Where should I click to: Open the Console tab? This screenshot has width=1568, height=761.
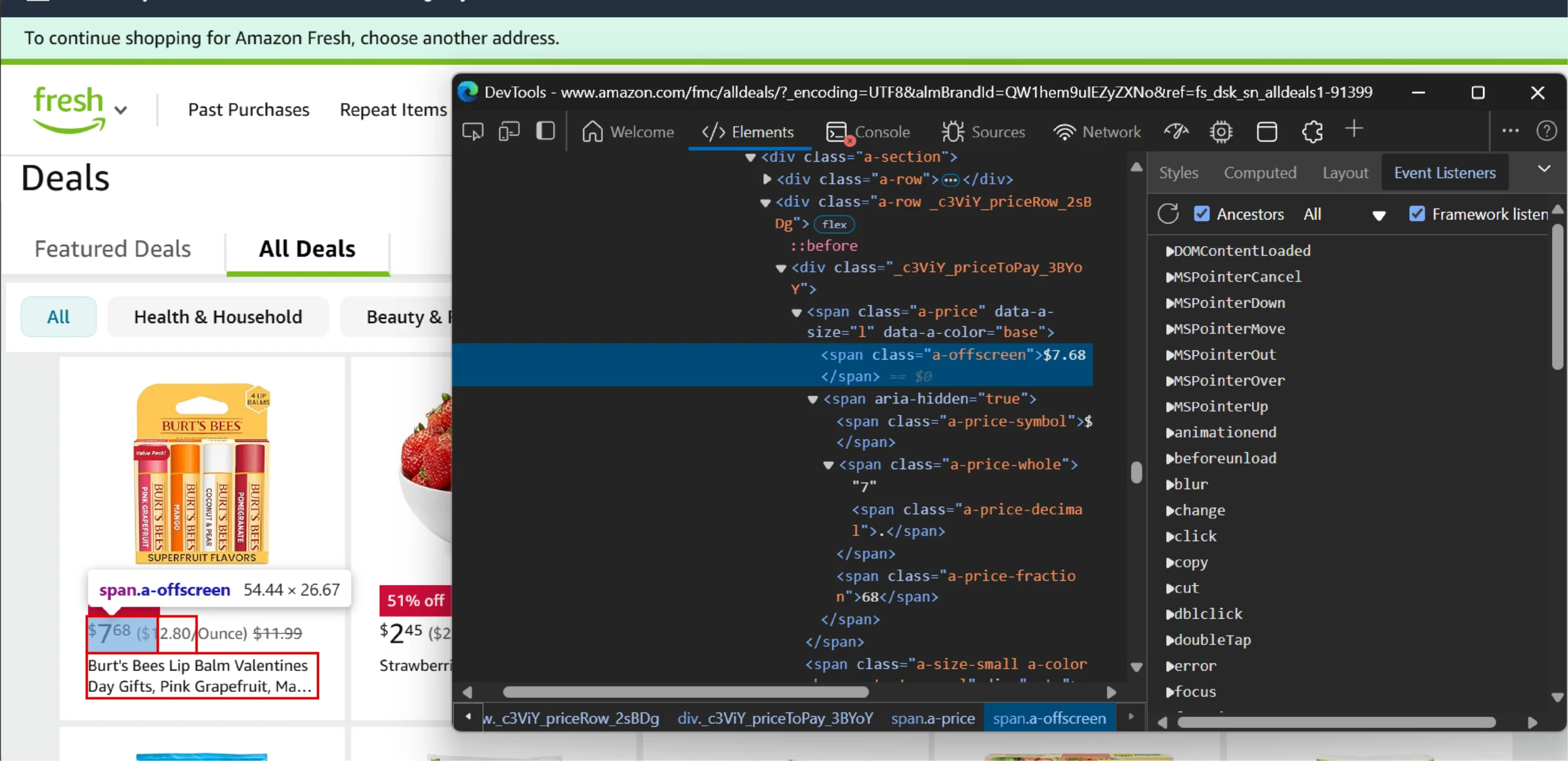[868, 132]
